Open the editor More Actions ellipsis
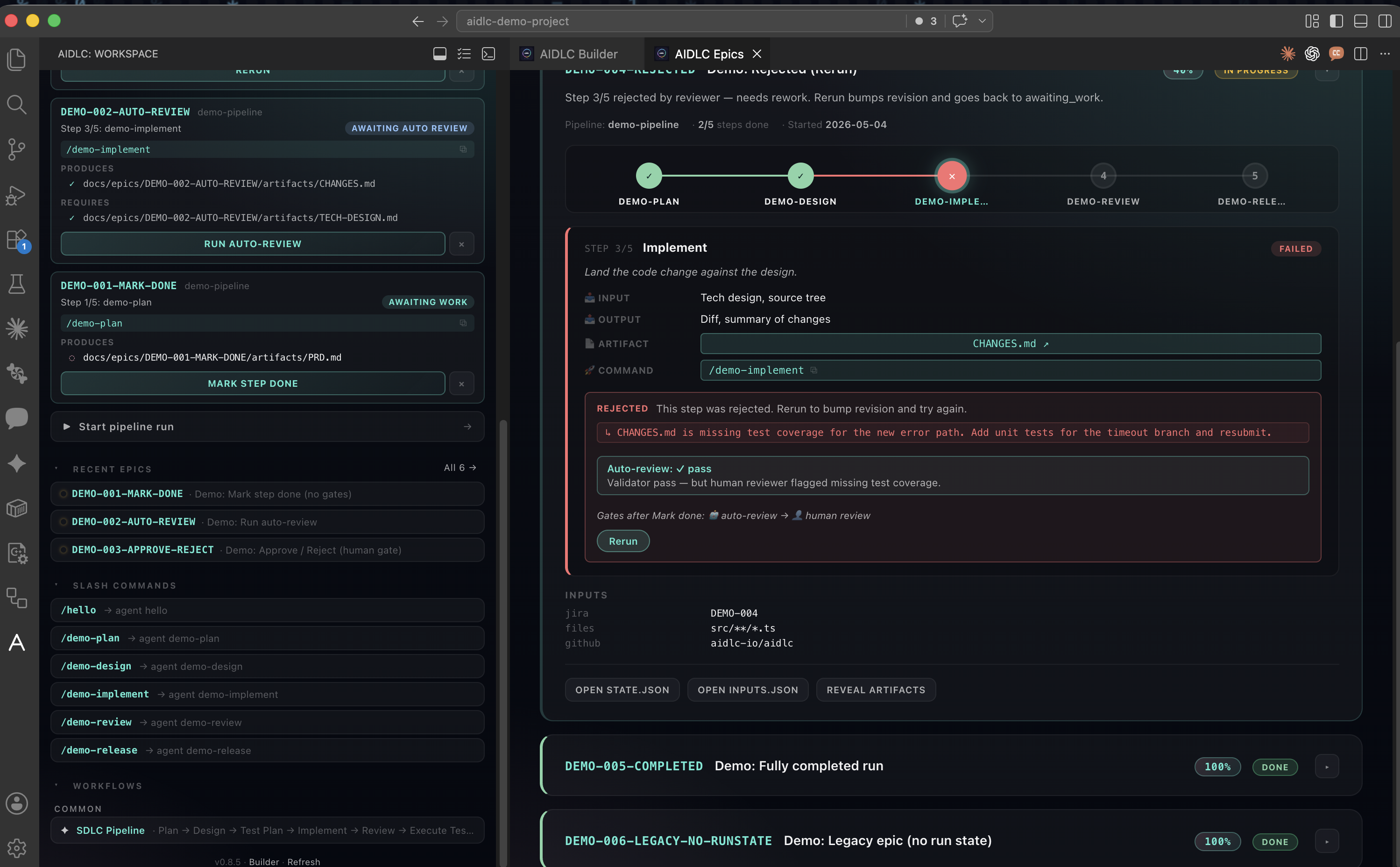 coord(1385,54)
